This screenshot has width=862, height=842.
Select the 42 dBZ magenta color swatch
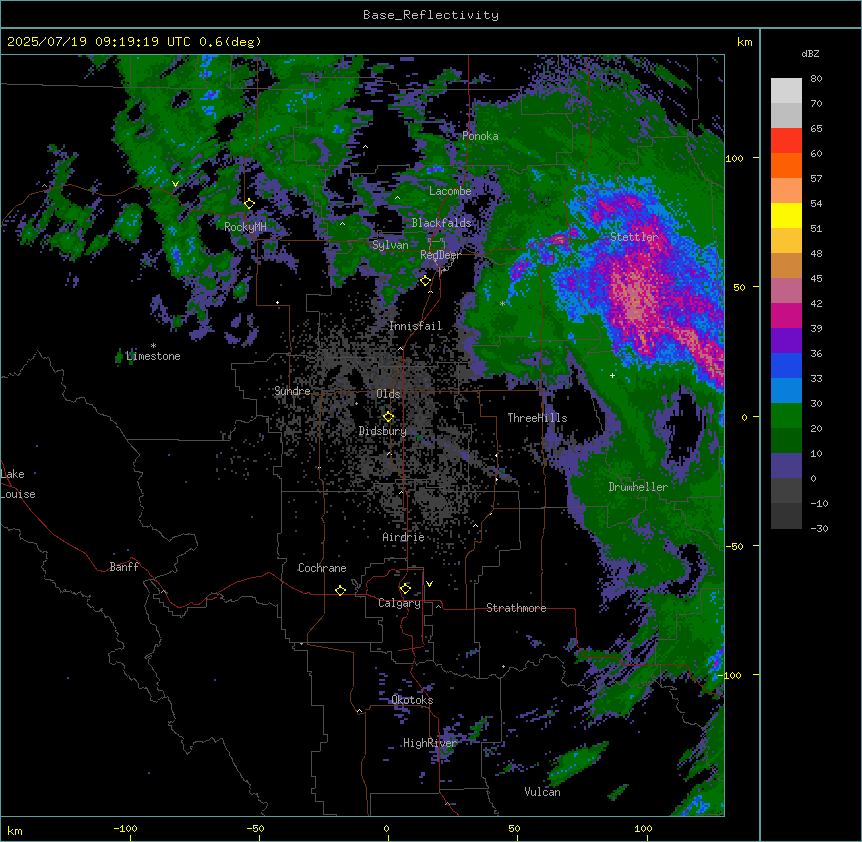786,315
